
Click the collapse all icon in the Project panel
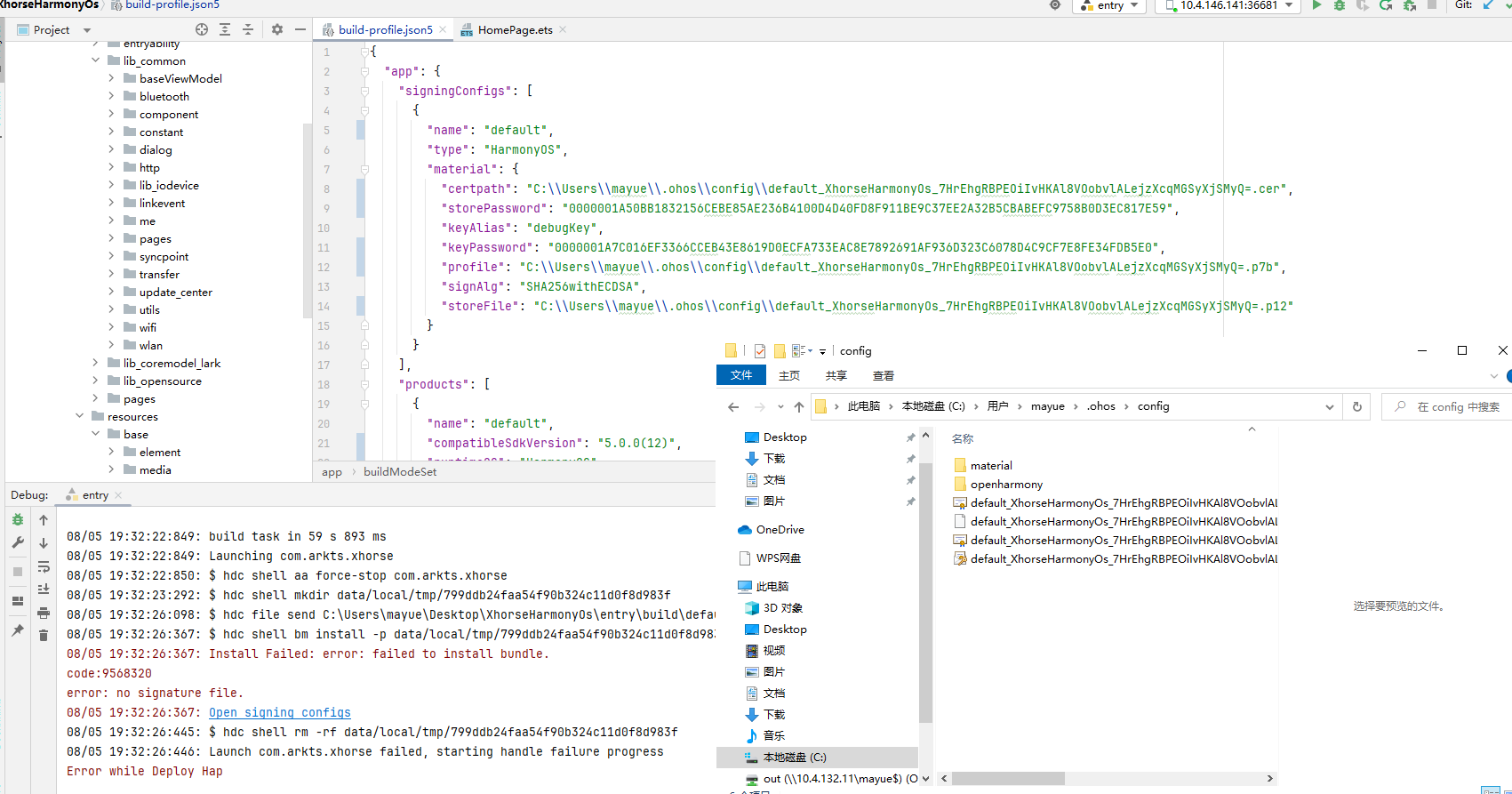[x=248, y=29]
